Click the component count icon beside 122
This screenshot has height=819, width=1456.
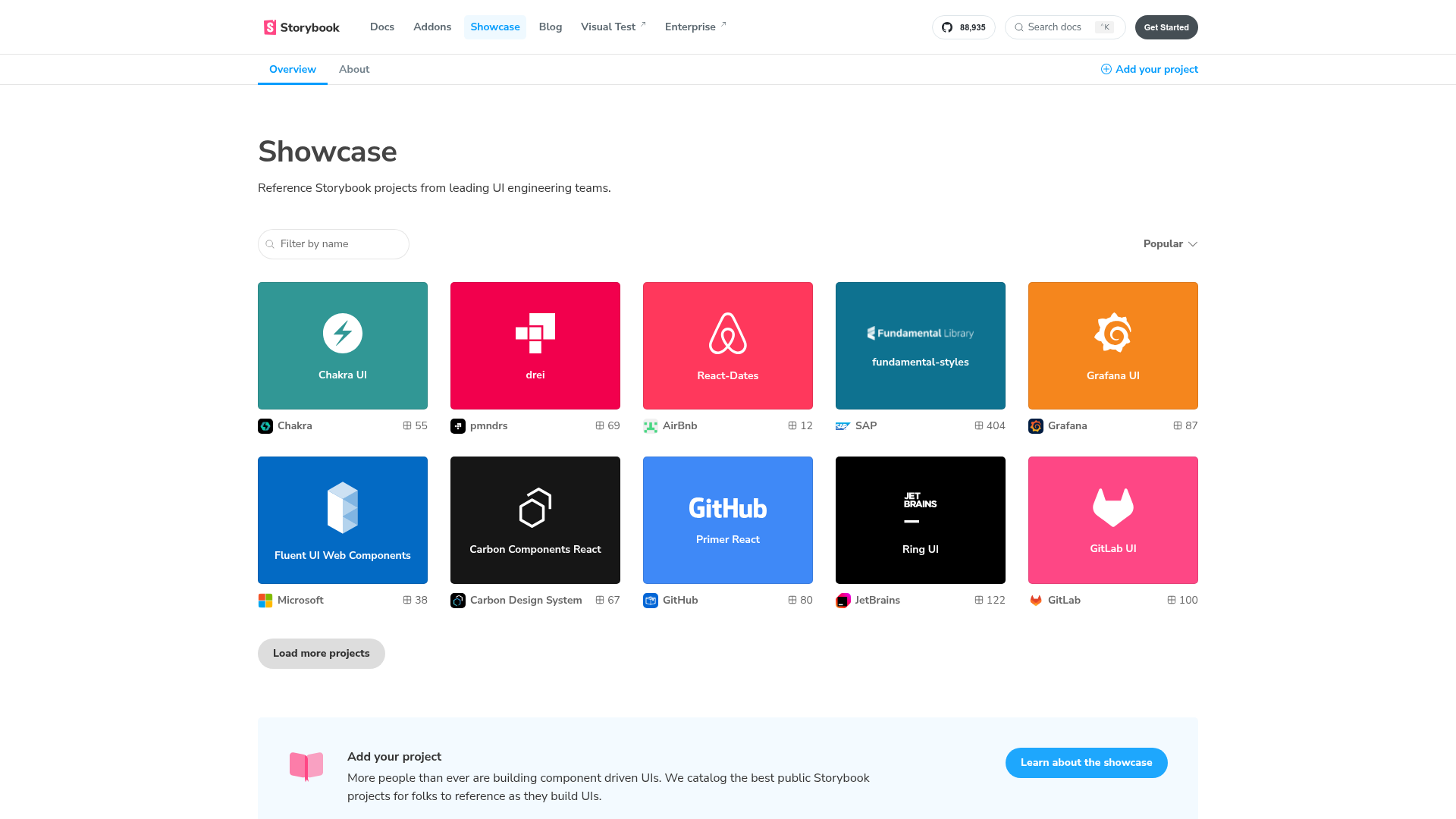979,600
